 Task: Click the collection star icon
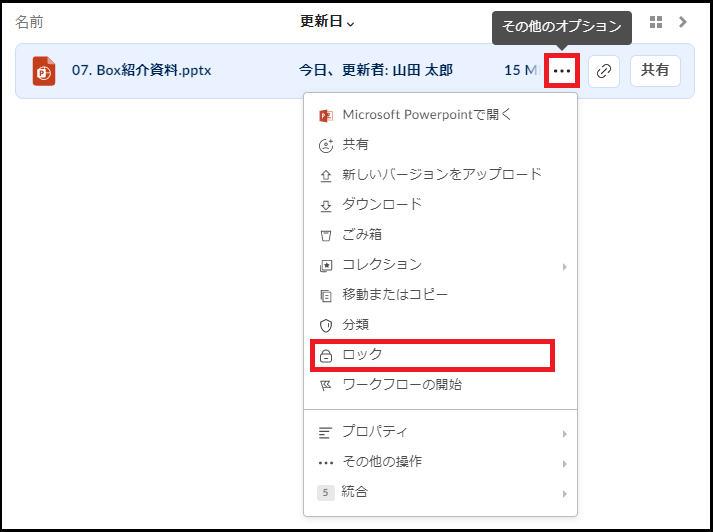point(326,266)
